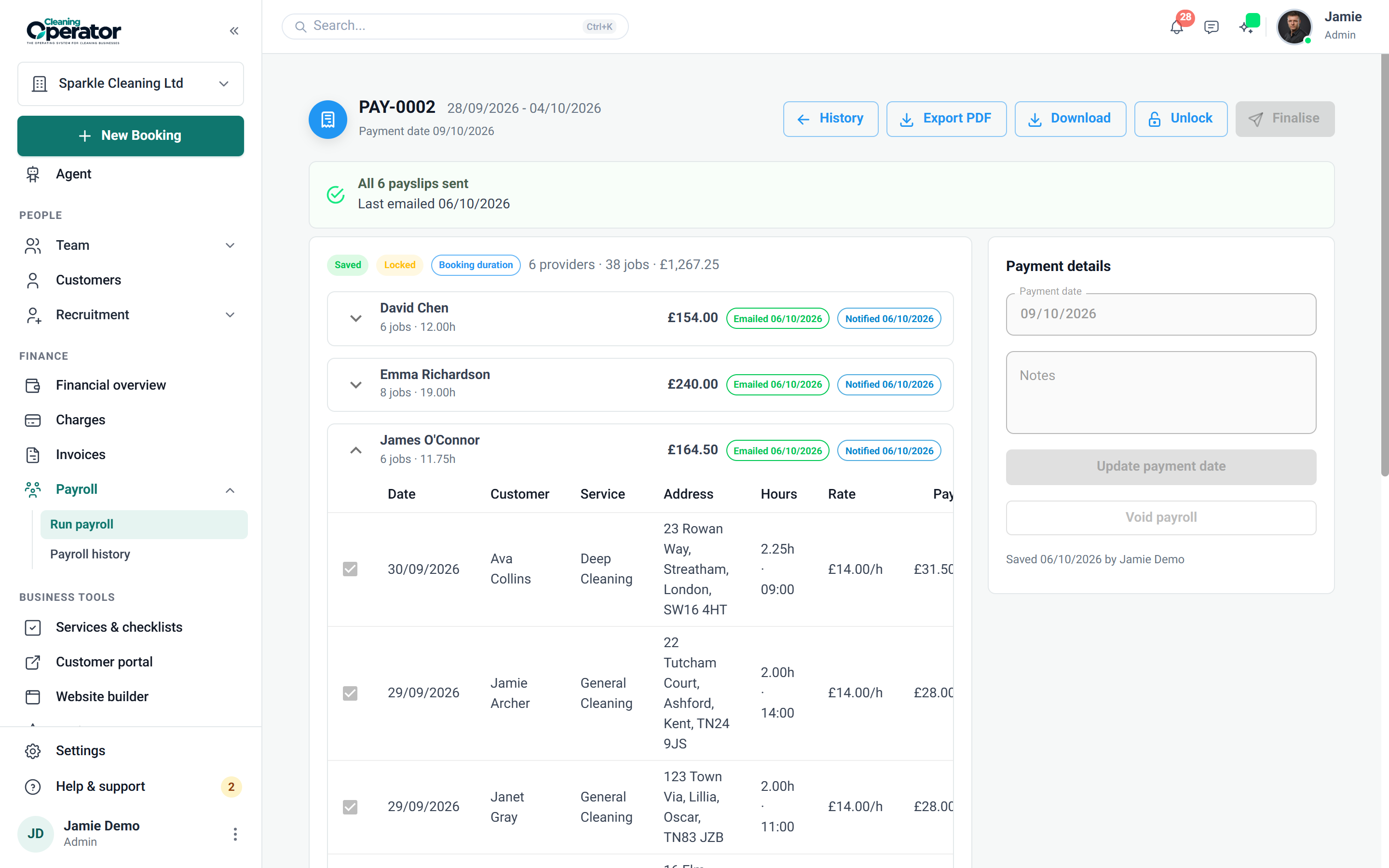Expand the Recruitment menu chevron
The width and height of the screenshot is (1389, 868).
pyautogui.click(x=230, y=315)
